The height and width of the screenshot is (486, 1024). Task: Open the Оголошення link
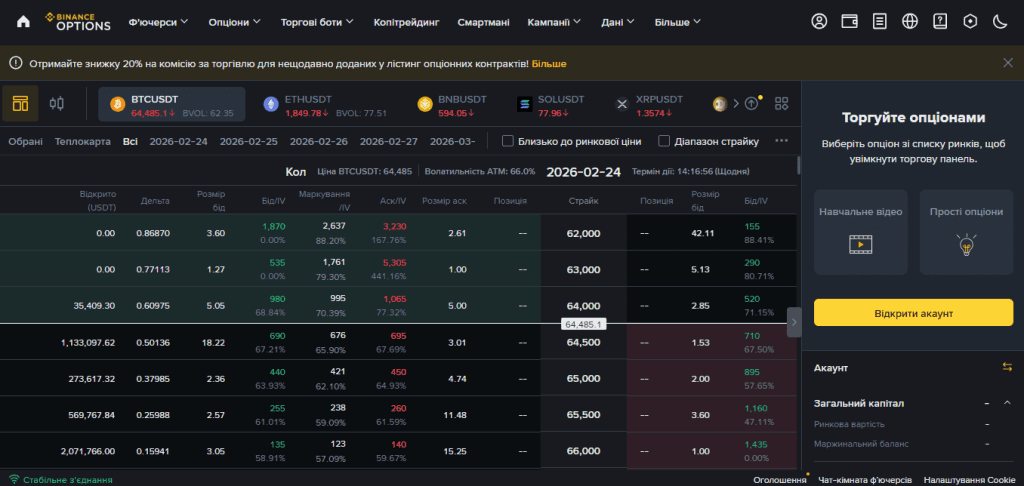pyautogui.click(x=779, y=480)
